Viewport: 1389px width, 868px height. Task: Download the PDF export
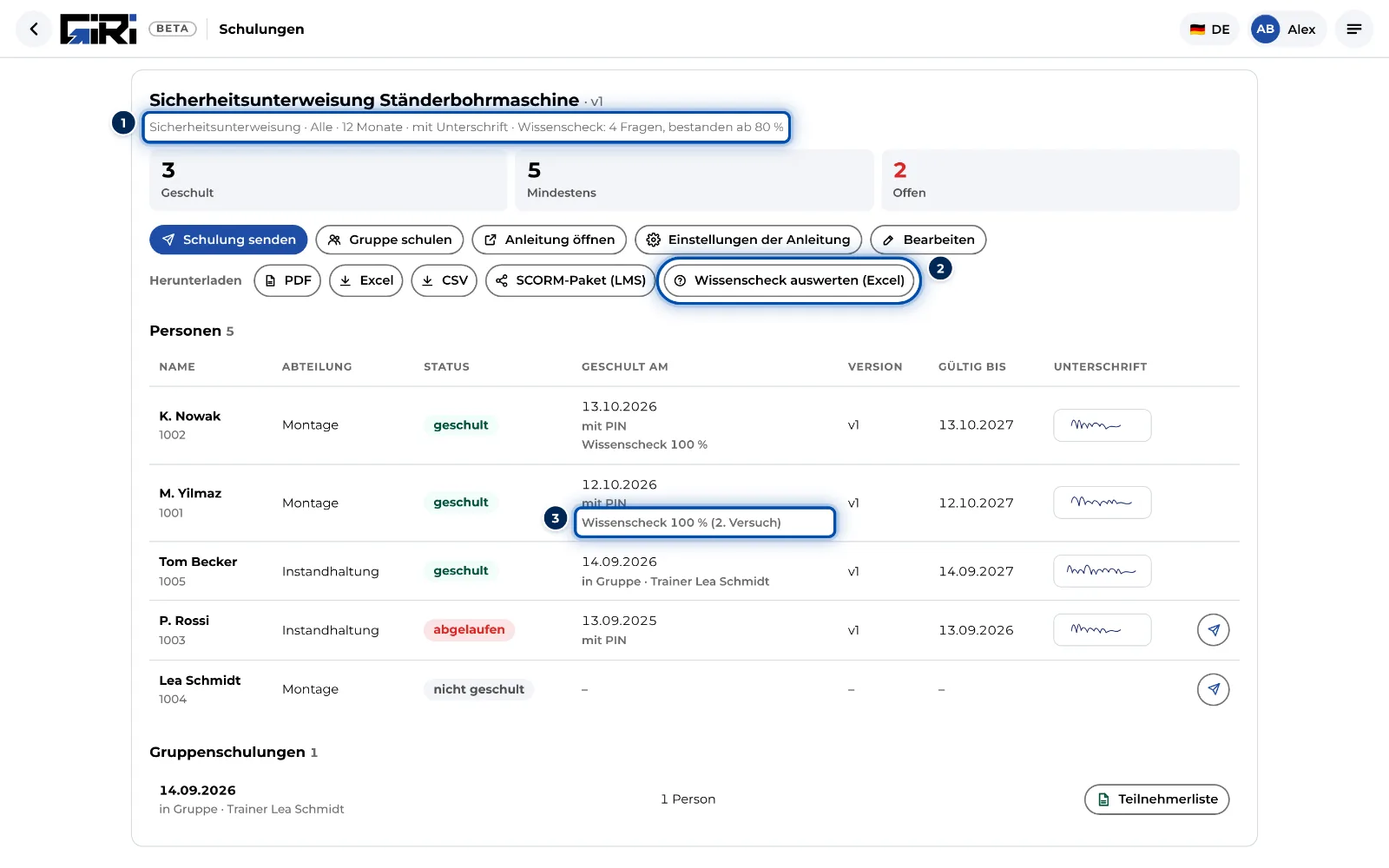tap(287, 280)
